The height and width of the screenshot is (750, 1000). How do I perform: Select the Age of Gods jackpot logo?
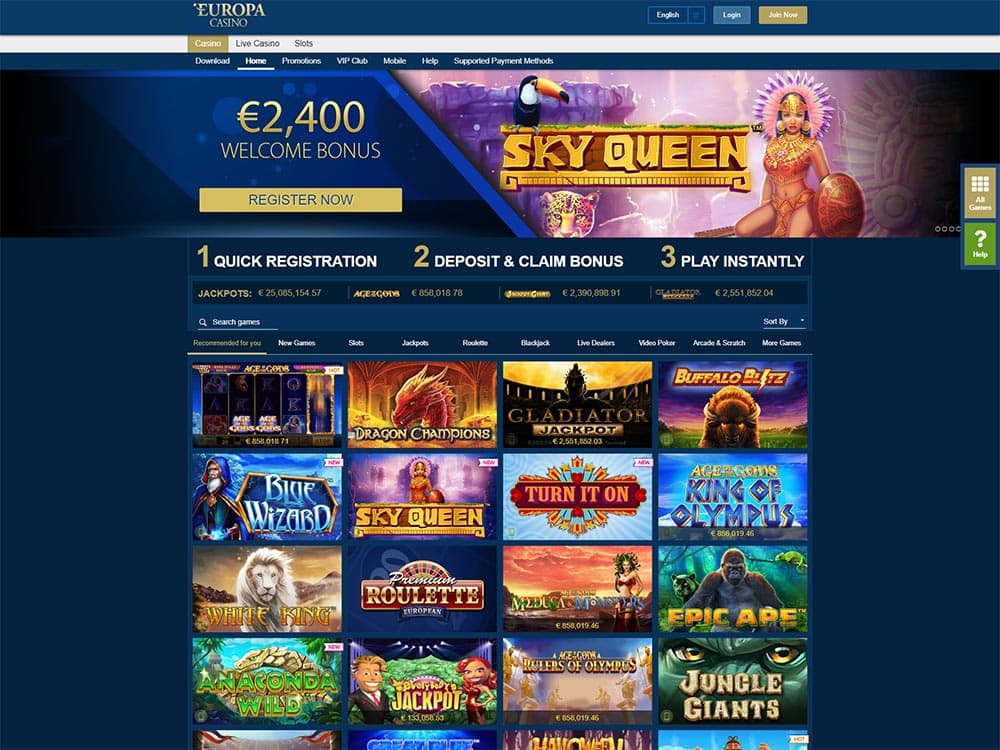376,293
